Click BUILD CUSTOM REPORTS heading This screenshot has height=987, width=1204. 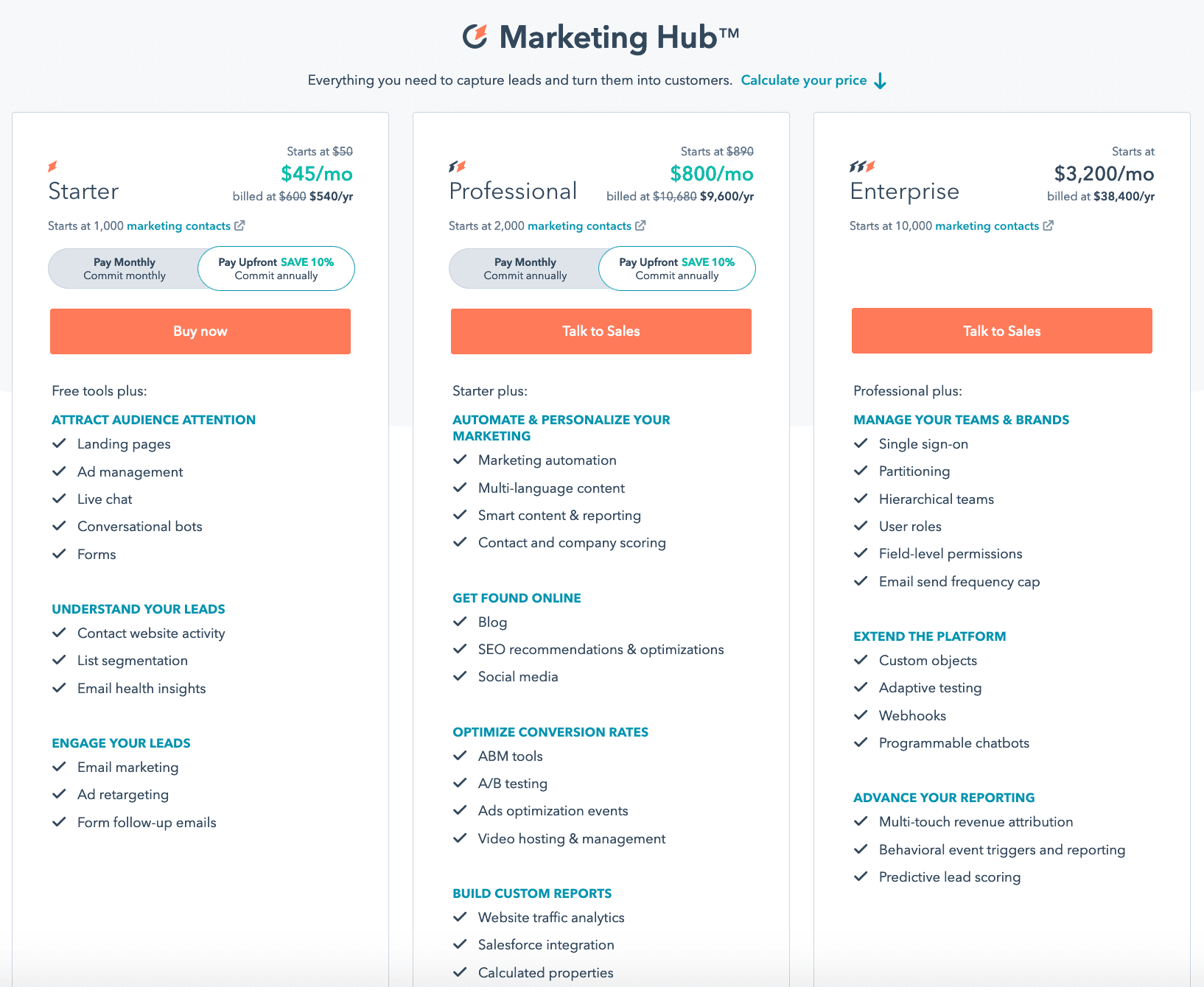click(532, 893)
